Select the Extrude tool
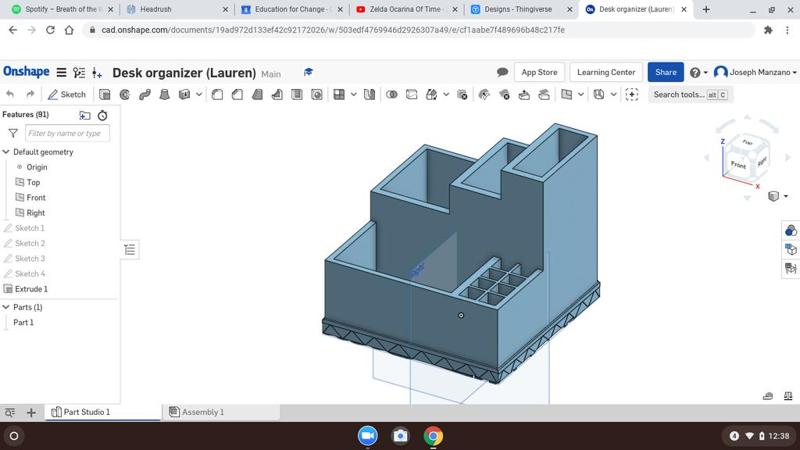 pos(105,95)
